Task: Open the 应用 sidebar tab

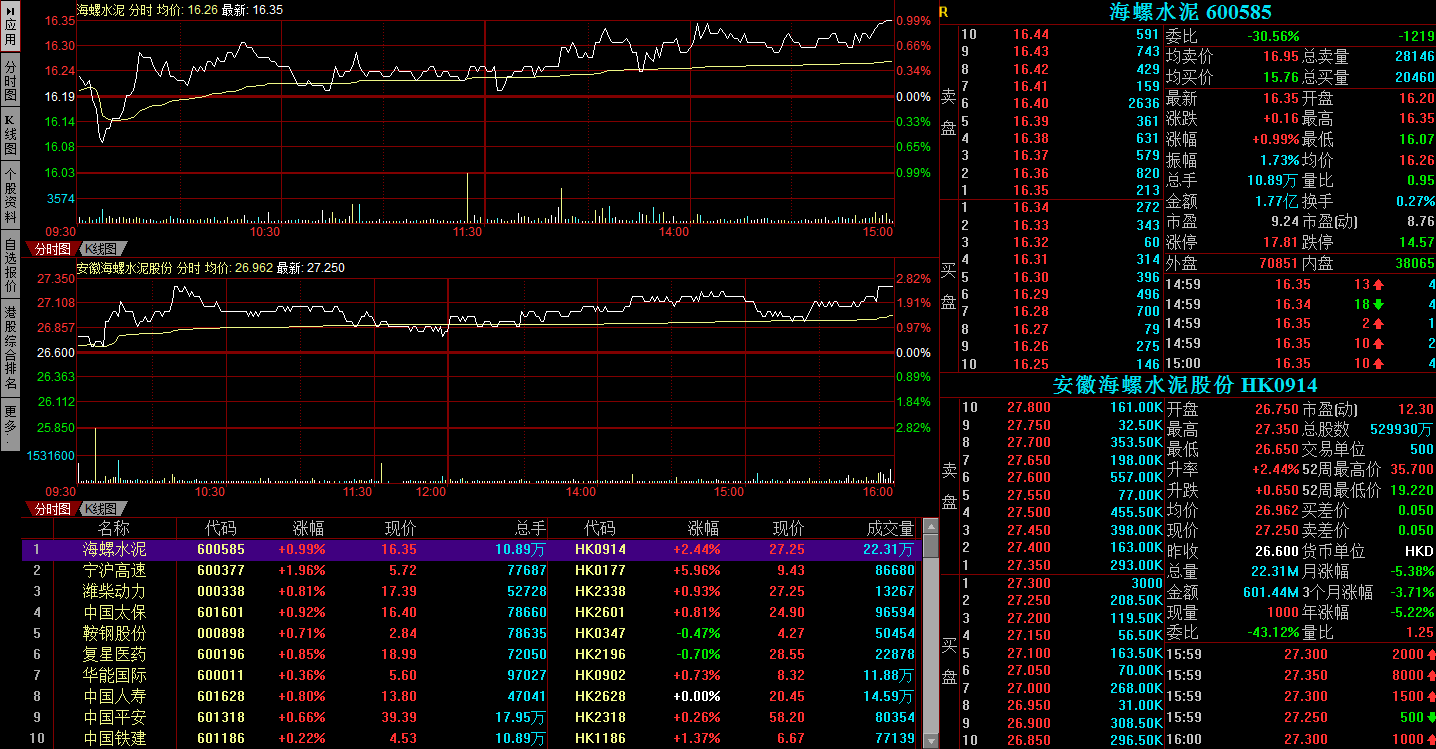Action: click(x=10, y=25)
